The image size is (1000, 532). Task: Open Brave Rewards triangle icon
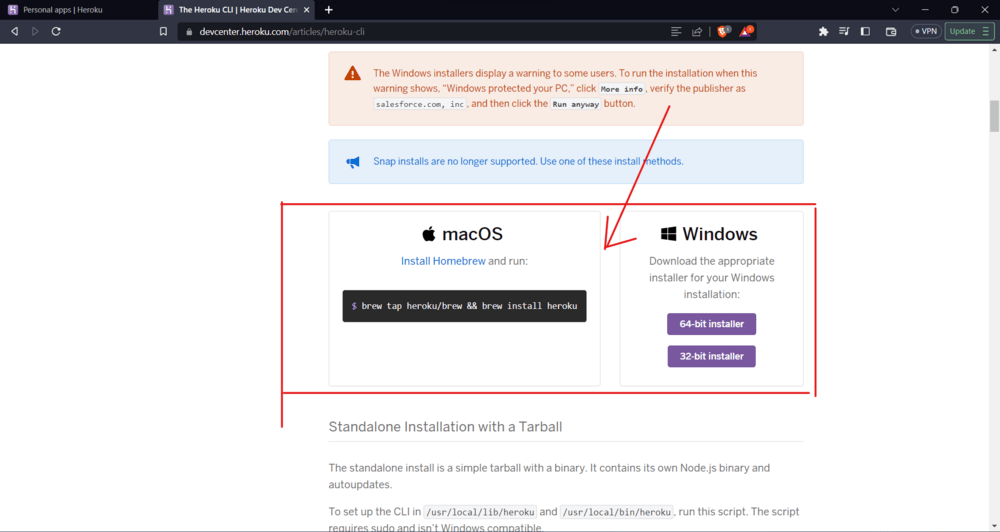746,31
